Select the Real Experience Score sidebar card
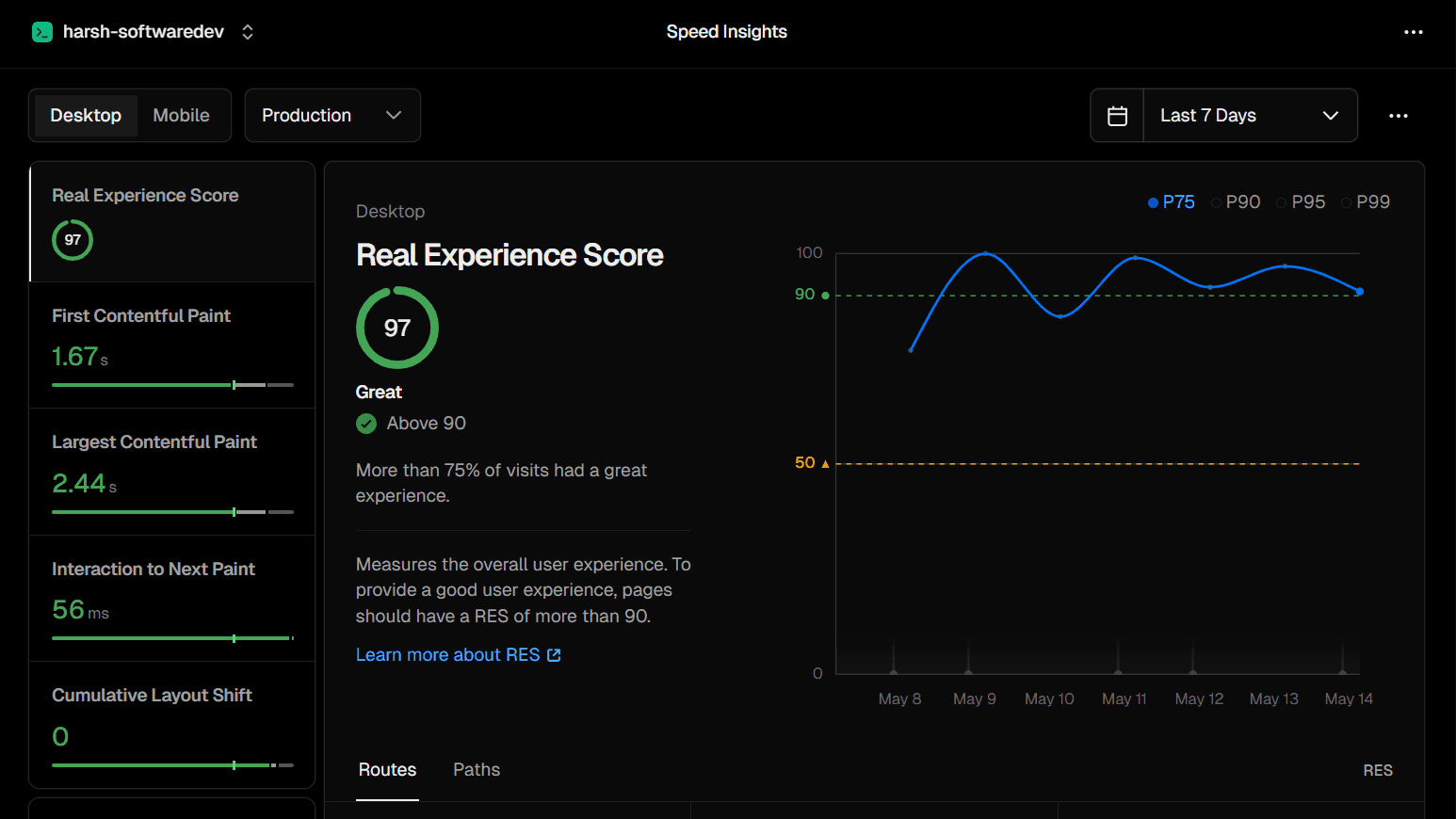This screenshot has height=819, width=1456. (172, 222)
